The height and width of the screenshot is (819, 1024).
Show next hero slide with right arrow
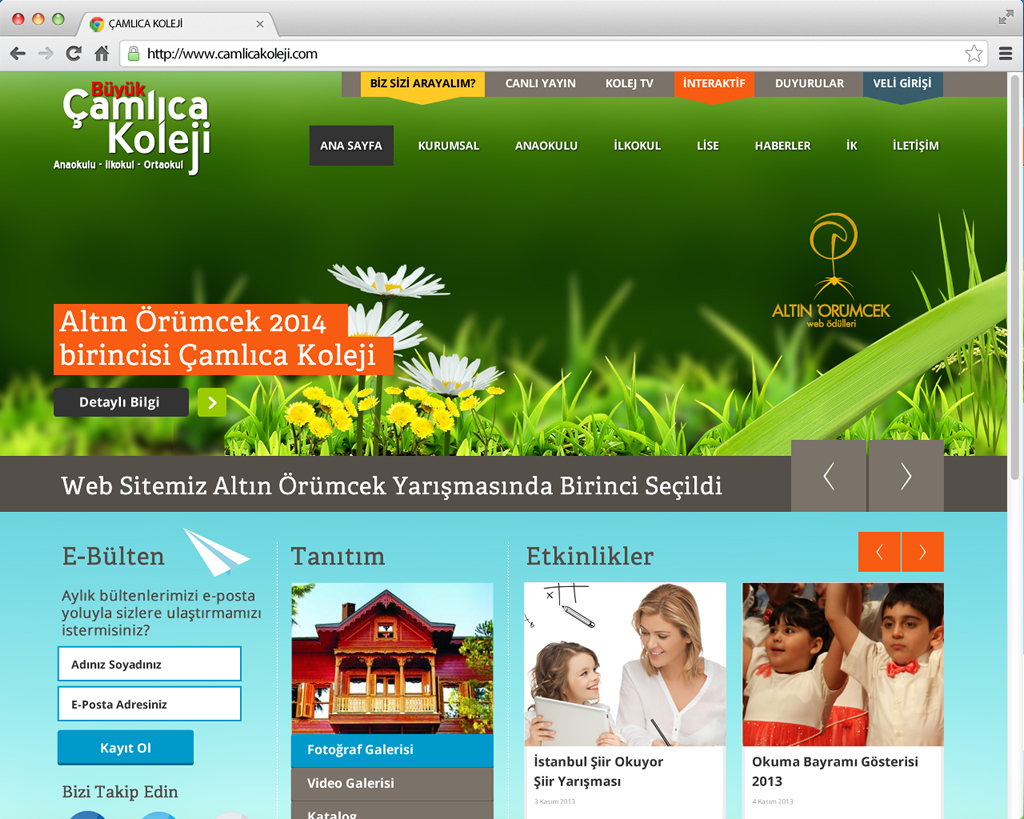(x=906, y=476)
